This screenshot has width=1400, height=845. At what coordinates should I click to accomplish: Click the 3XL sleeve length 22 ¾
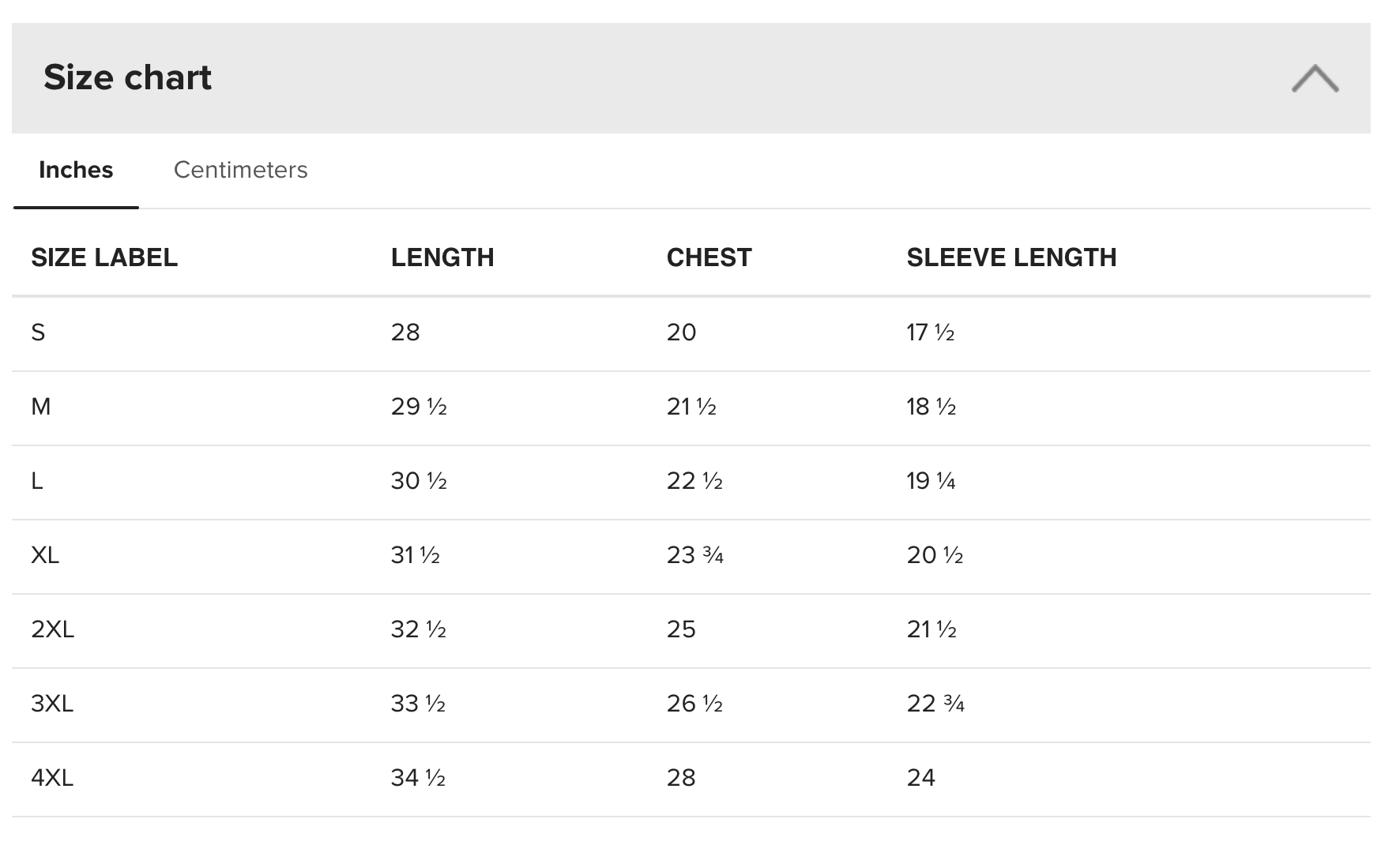[x=935, y=704]
